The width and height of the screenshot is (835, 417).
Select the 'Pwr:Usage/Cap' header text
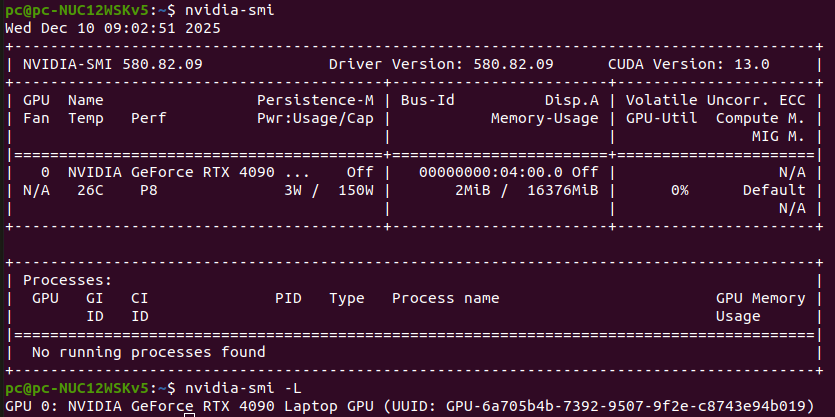pyautogui.click(x=315, y=118)
